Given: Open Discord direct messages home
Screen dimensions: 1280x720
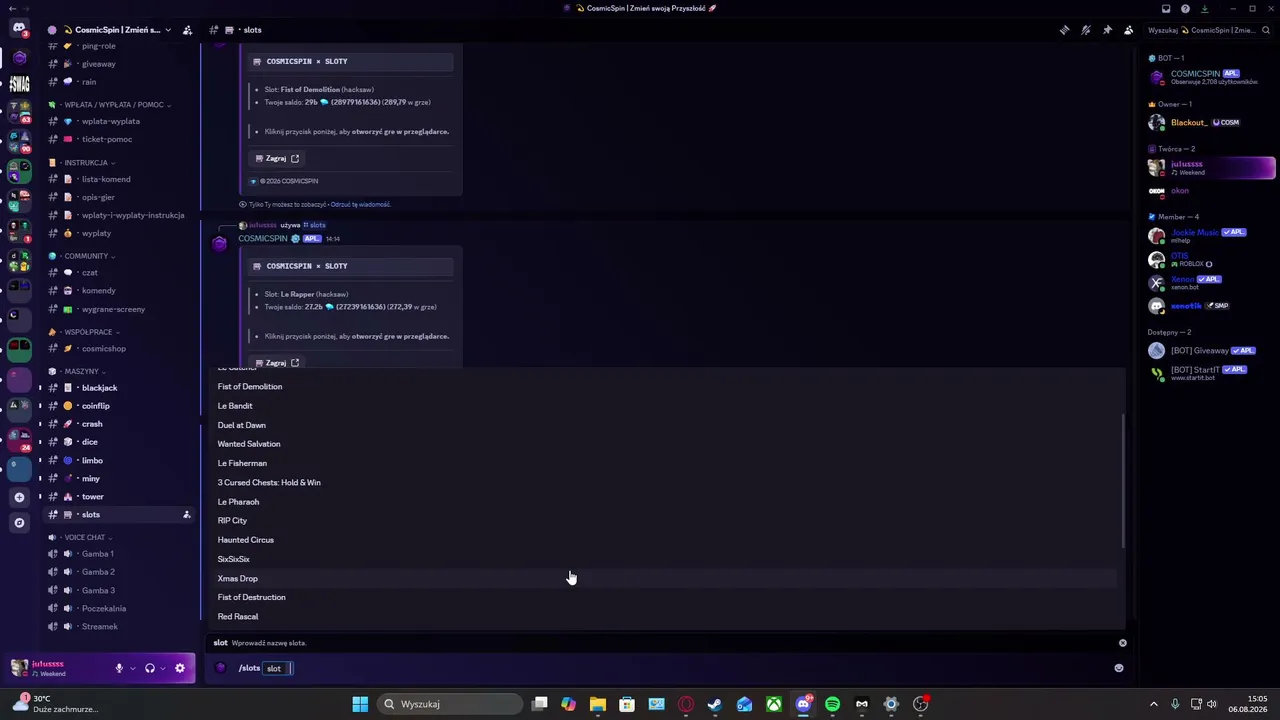Looking at the screenshot, I should coord(19,28).
